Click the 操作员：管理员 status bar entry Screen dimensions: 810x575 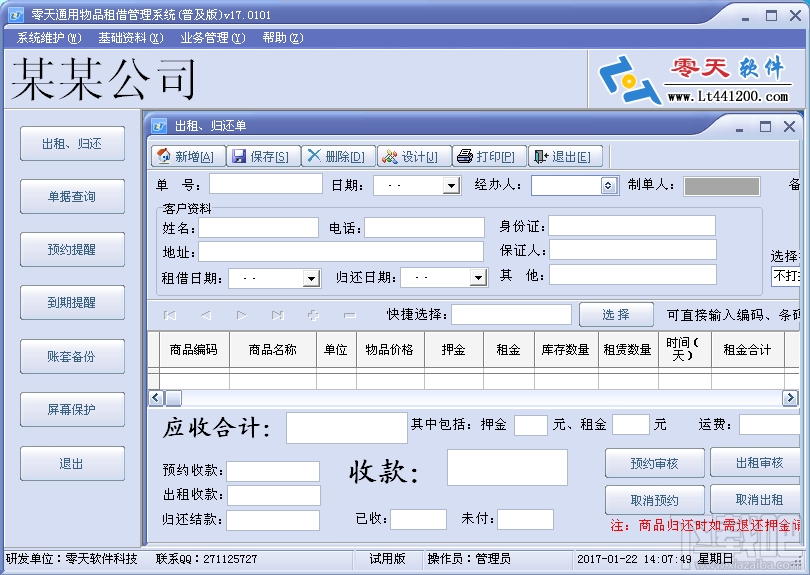click(469, 558)
